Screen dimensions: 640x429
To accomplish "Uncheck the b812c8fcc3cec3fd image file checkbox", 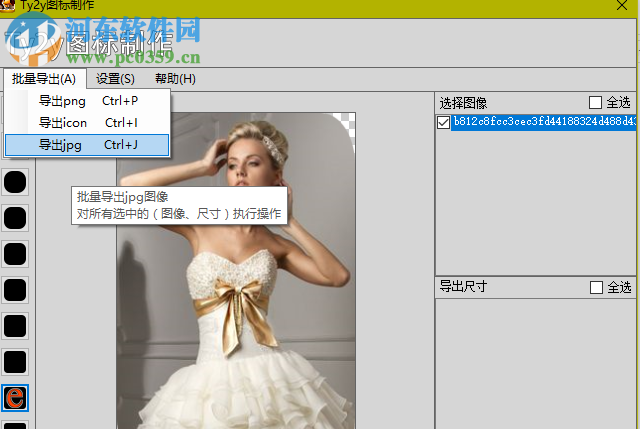I will [443, 122].
